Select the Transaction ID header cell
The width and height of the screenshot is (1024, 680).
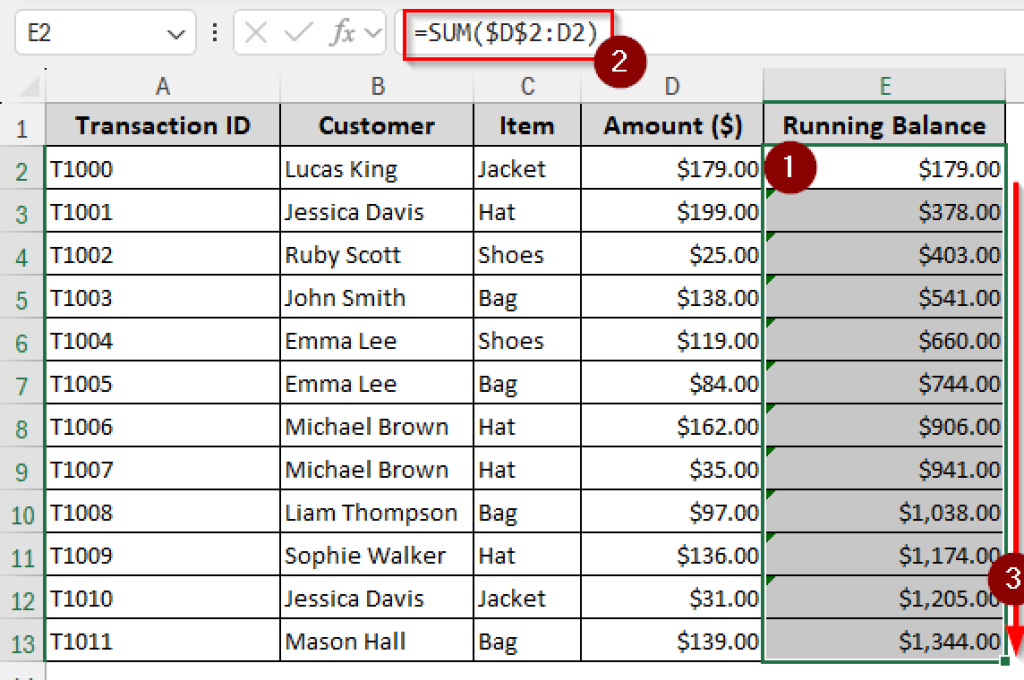(x=162, y=125)
